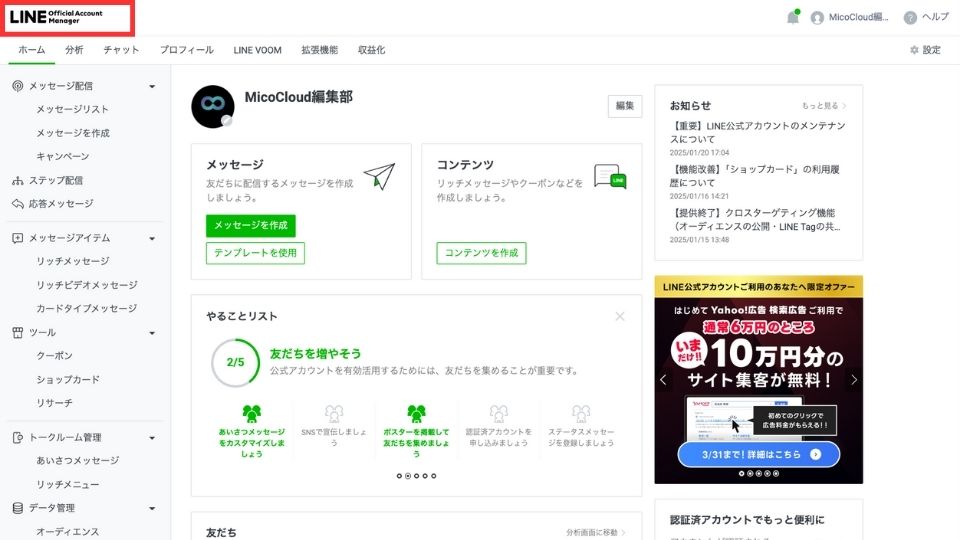Close the やることリスト panel with X

(x=620, y=316)
